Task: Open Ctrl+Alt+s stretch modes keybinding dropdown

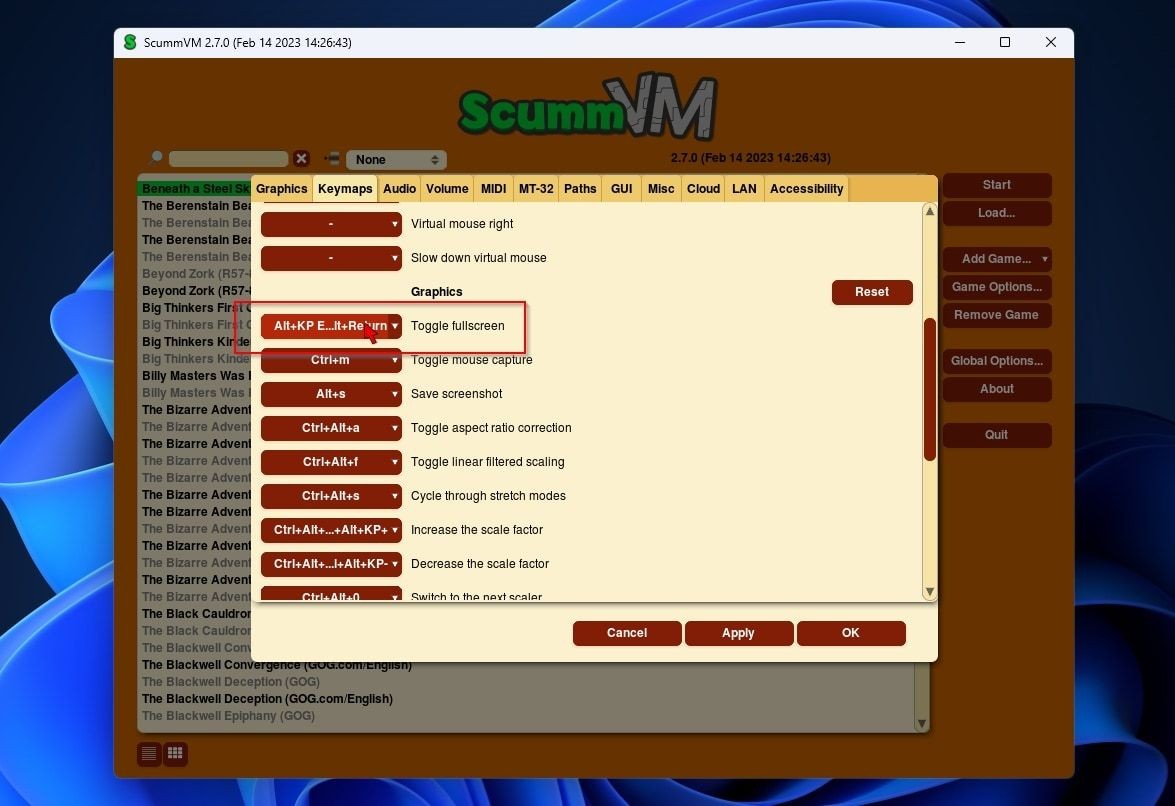Action: pyautogui.click(x=331, y=496)
